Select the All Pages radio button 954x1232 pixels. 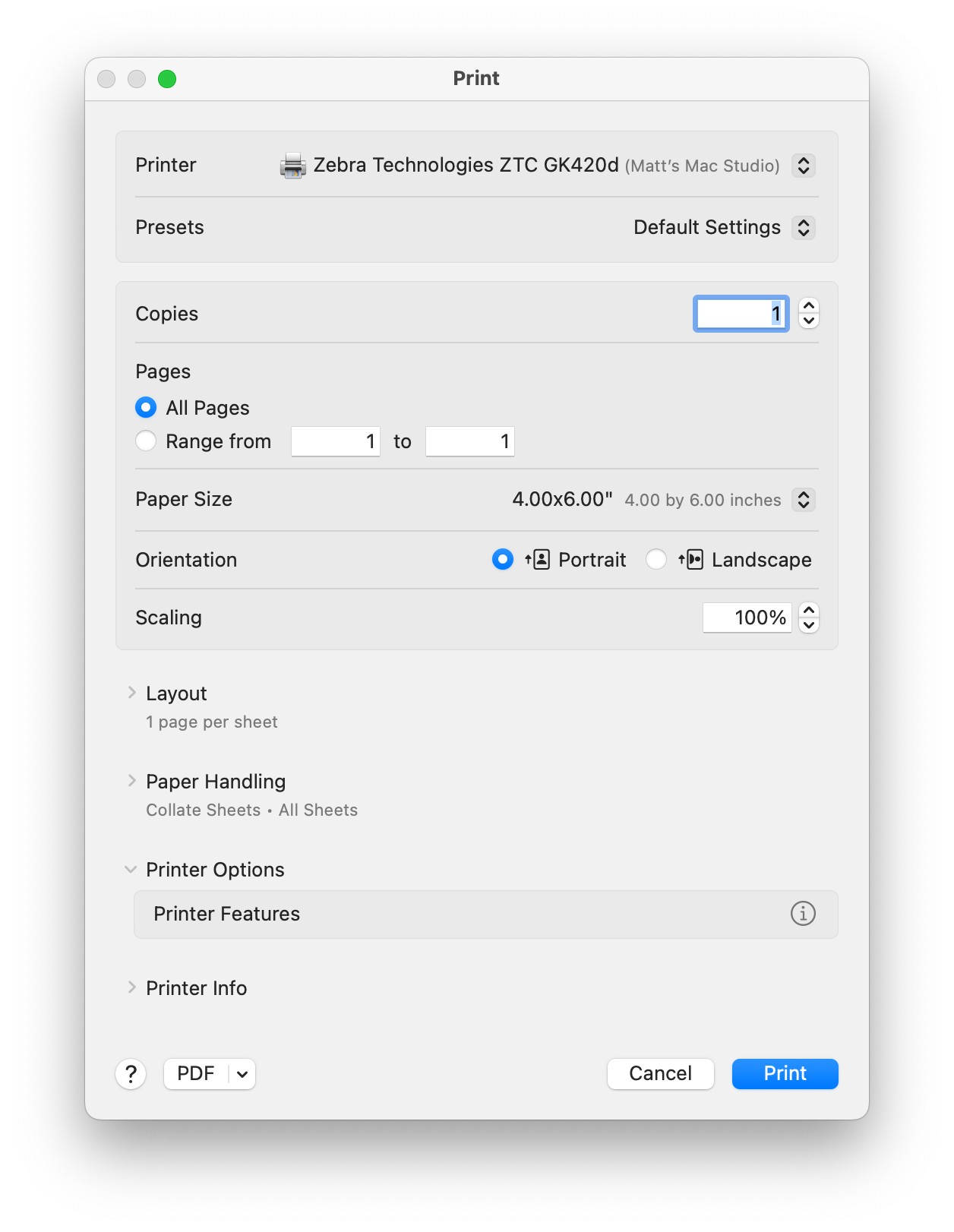click(x=146, y=408)
